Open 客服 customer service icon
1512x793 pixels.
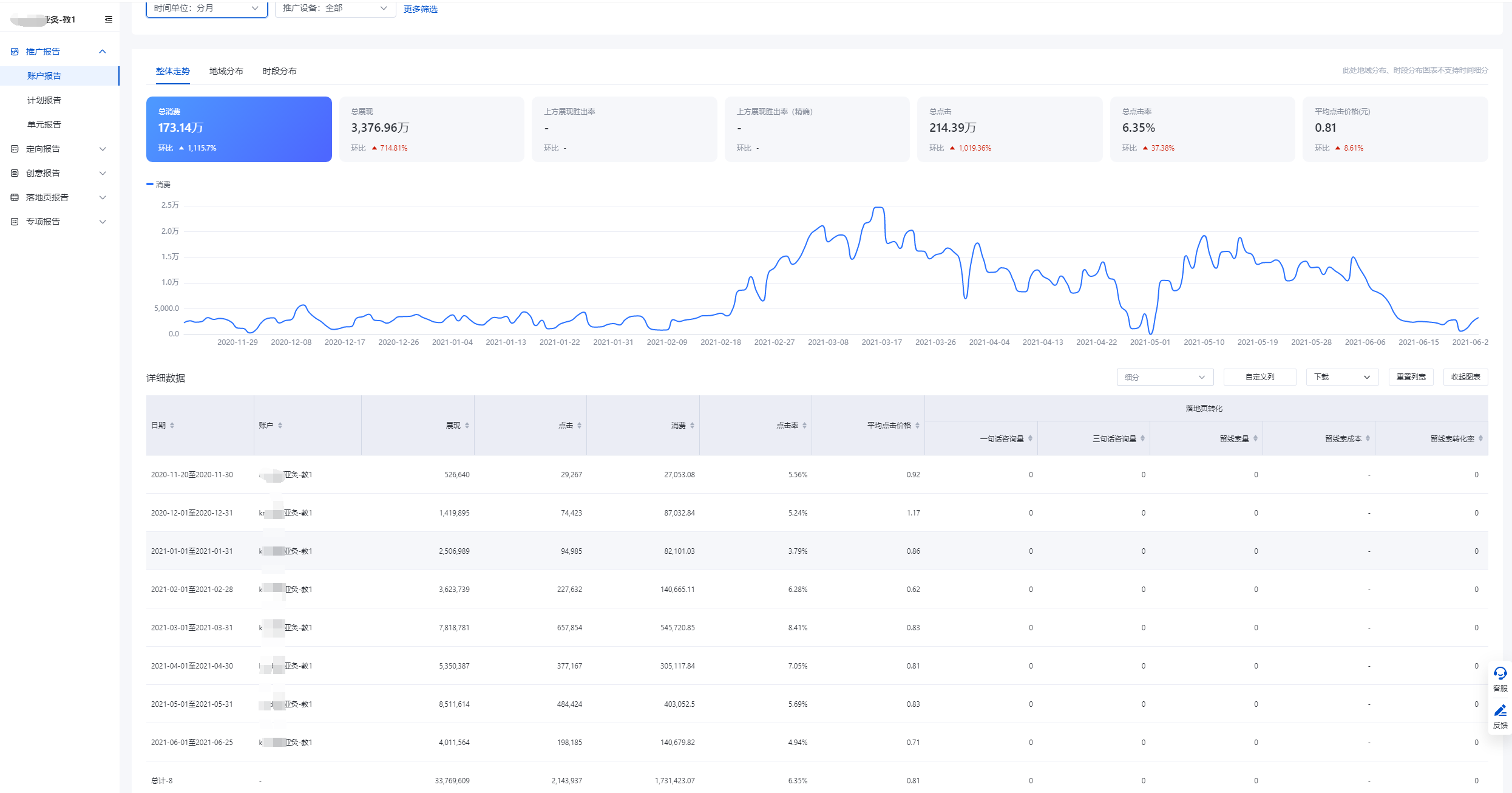click(1500, 674)
